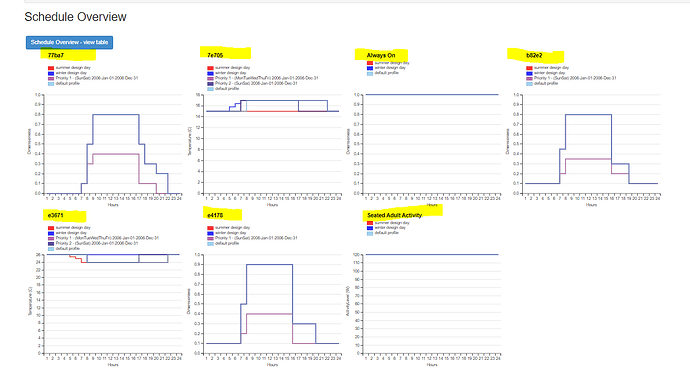Click 'Priority 1 - (SunSat)' label in b82e2 legend
The image size is (690, 373).
coord(575,78)
